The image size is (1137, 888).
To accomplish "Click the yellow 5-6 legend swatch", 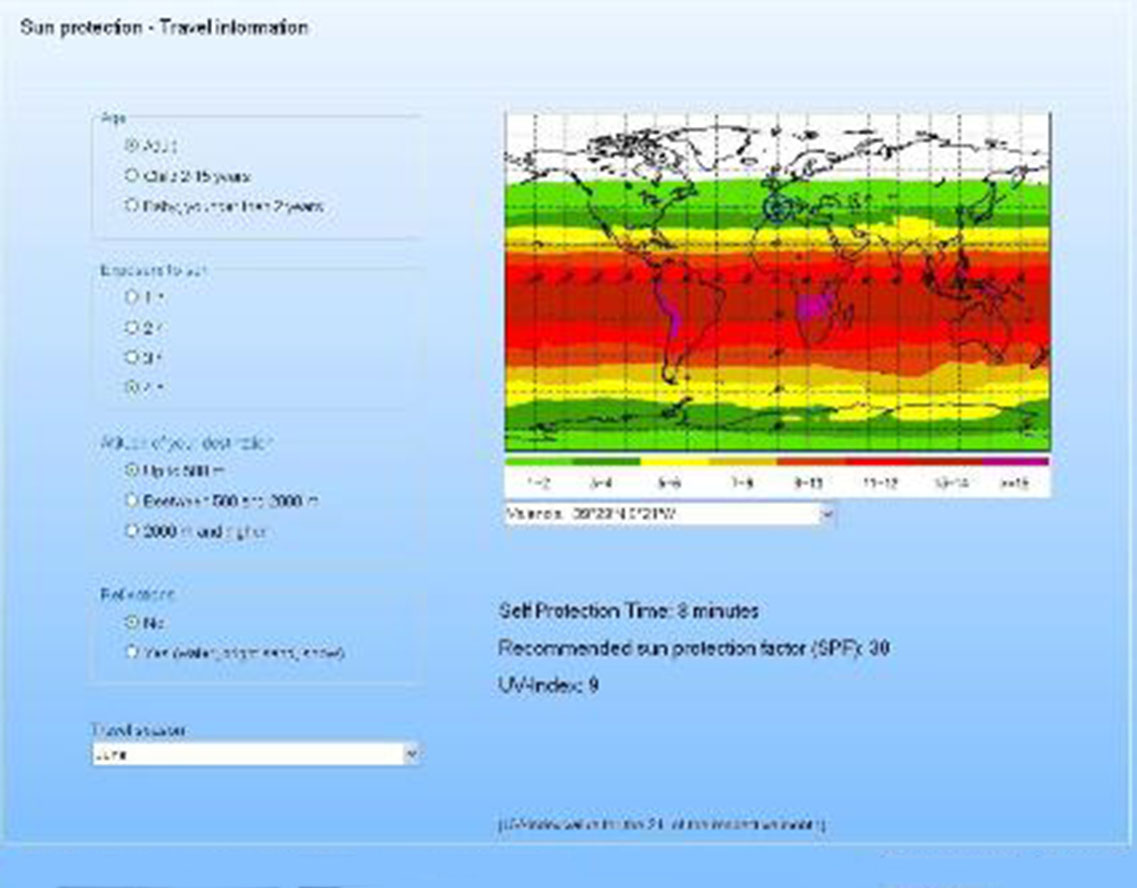I will 675,461.
